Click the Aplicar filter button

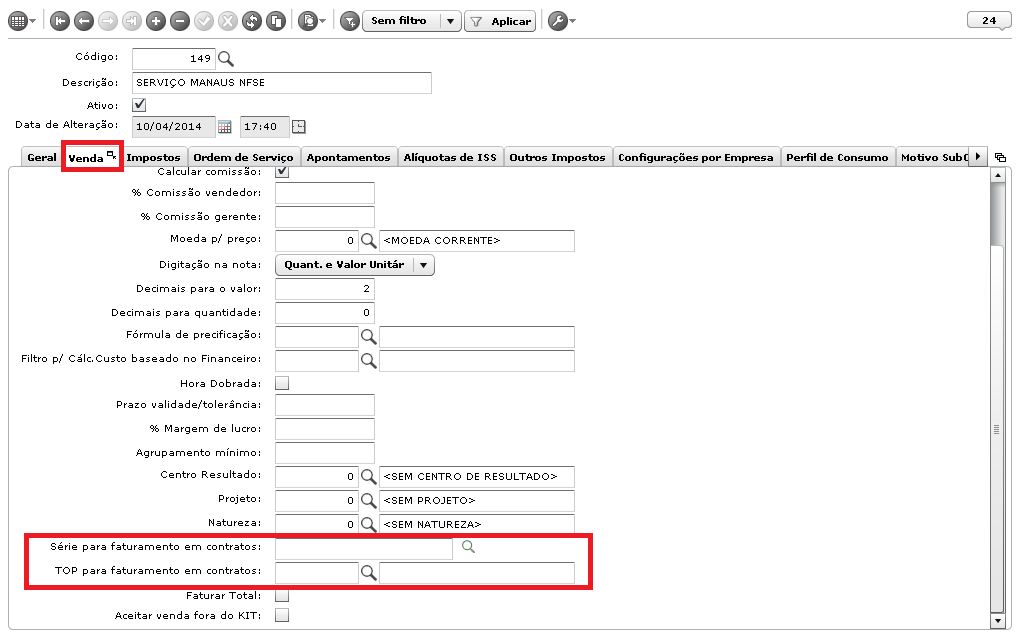[500, 21]
